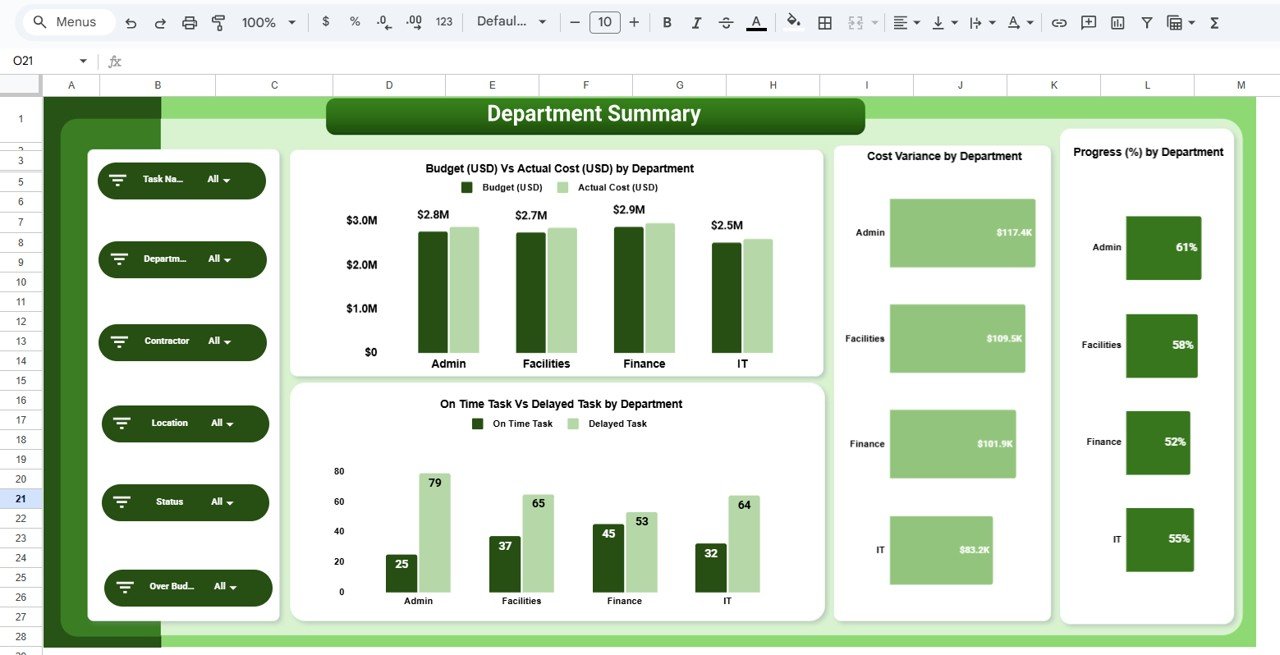Insert a link with the chain icon

[x=1059, y=21]
